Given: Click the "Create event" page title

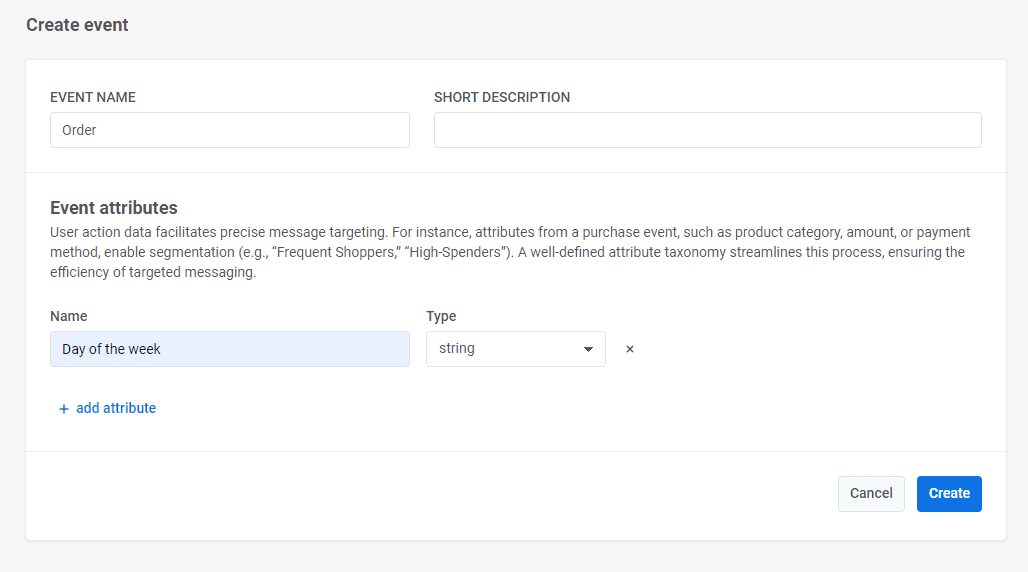Looking at the screenshot, I should pos(77,25).
